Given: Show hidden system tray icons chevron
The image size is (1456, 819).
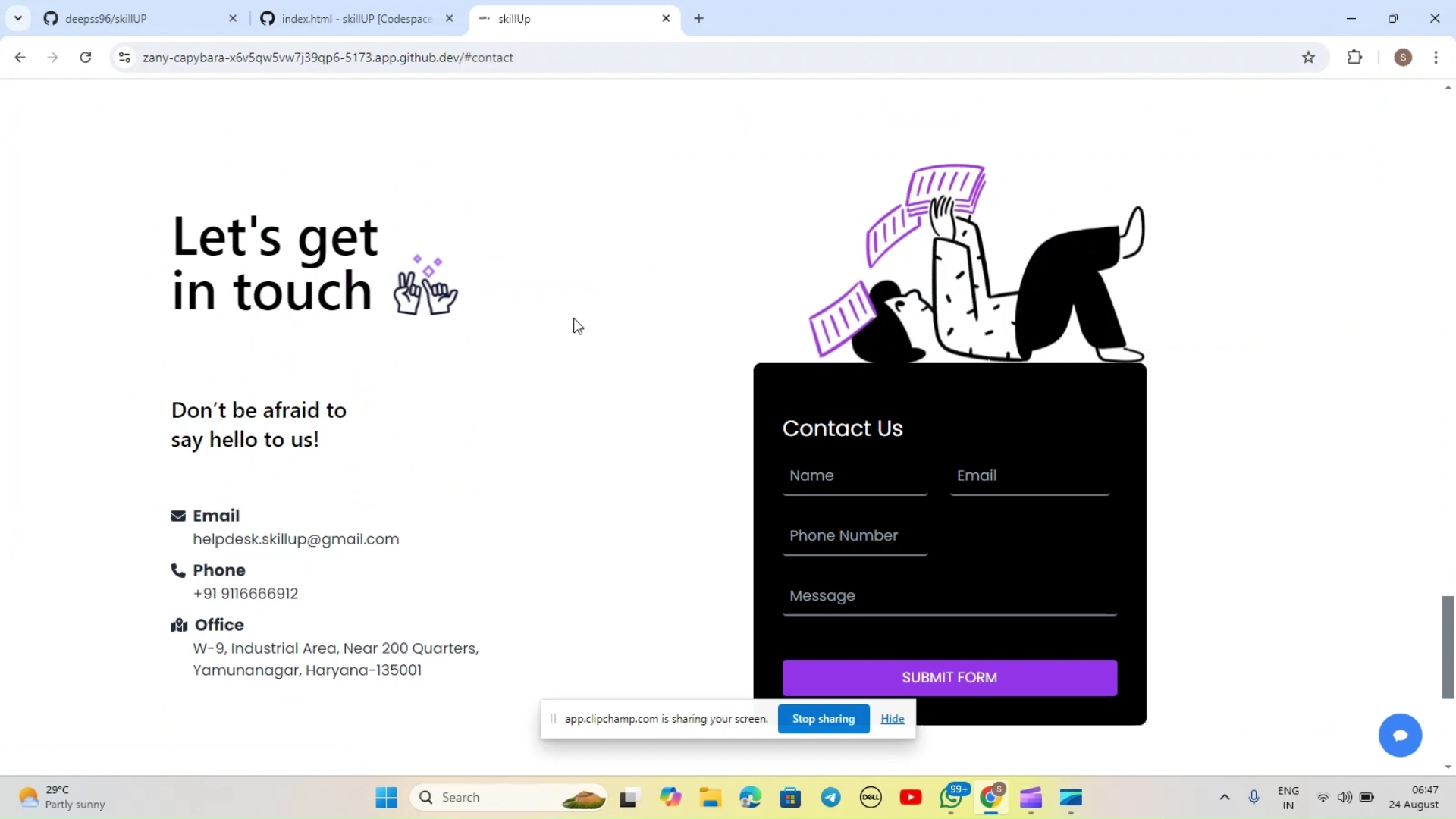Looking at the screenshot, I should point(1224,797).
